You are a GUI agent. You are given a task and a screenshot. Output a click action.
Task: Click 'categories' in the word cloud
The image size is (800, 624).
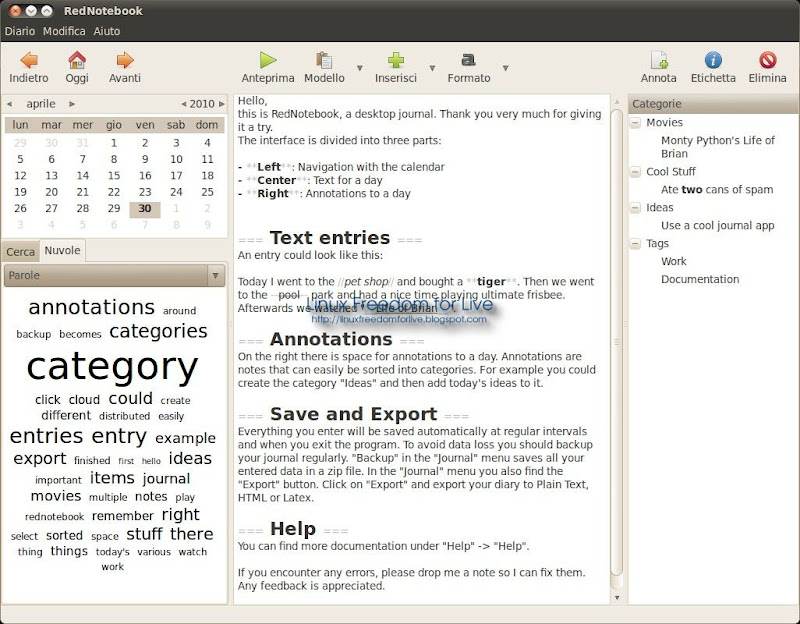158,332
